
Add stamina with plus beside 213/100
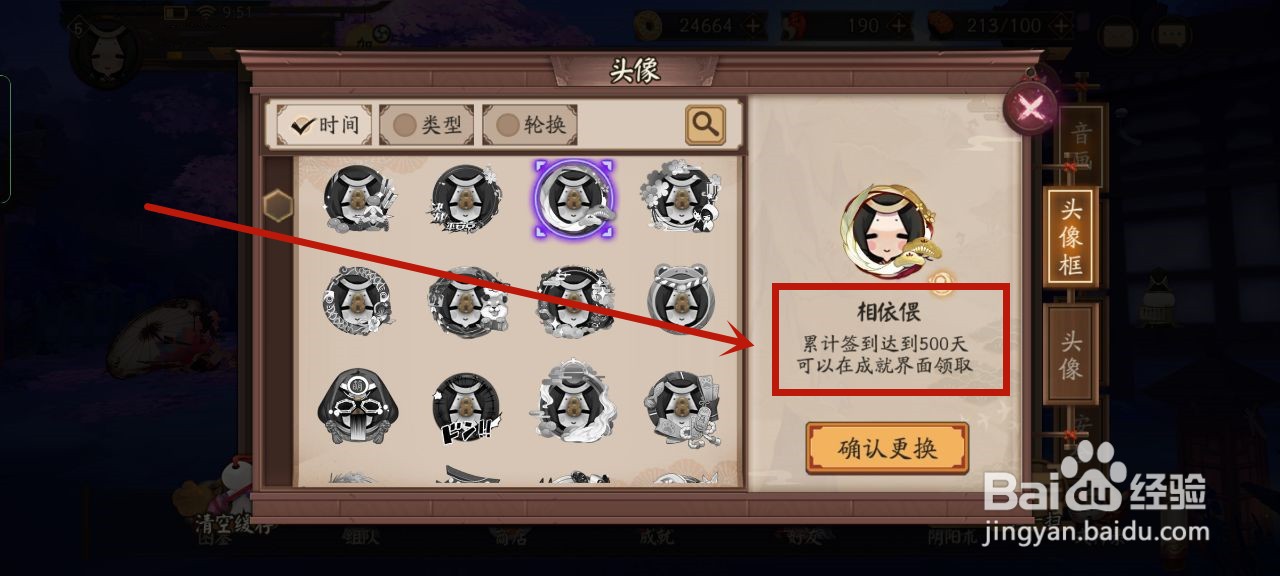coord(1062,26)
